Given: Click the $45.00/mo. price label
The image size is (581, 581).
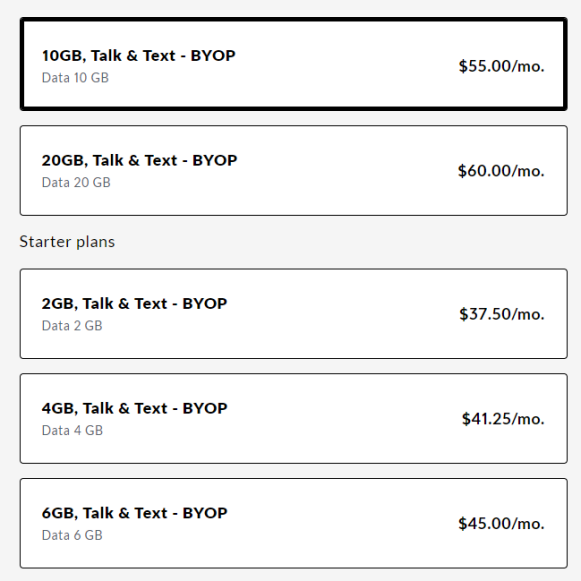Looking at the screenshot, I should tap(501, 524).
